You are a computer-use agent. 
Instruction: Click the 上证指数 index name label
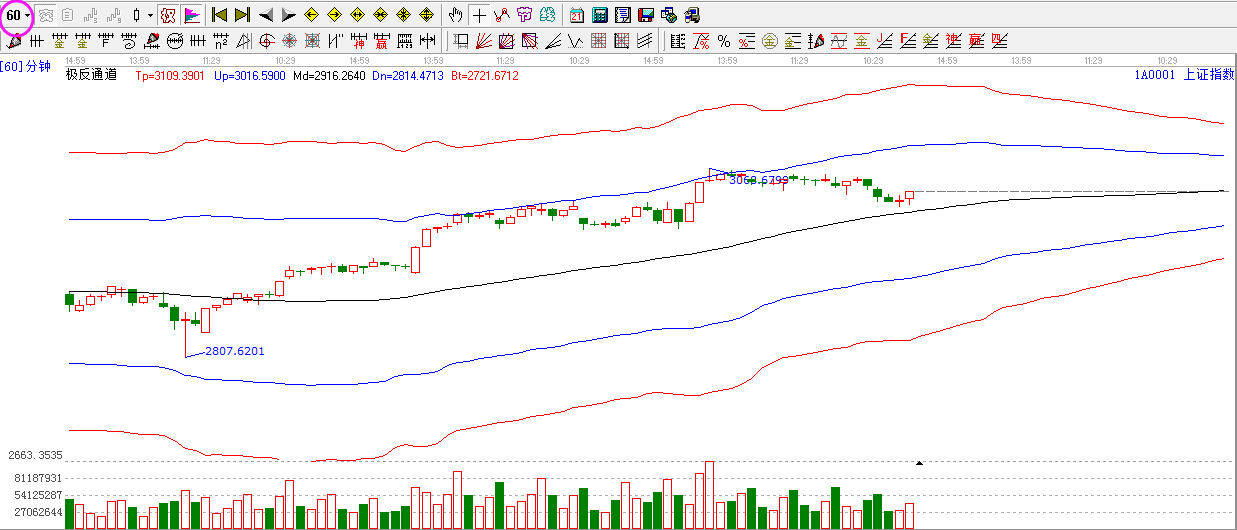pos(1208,74)
